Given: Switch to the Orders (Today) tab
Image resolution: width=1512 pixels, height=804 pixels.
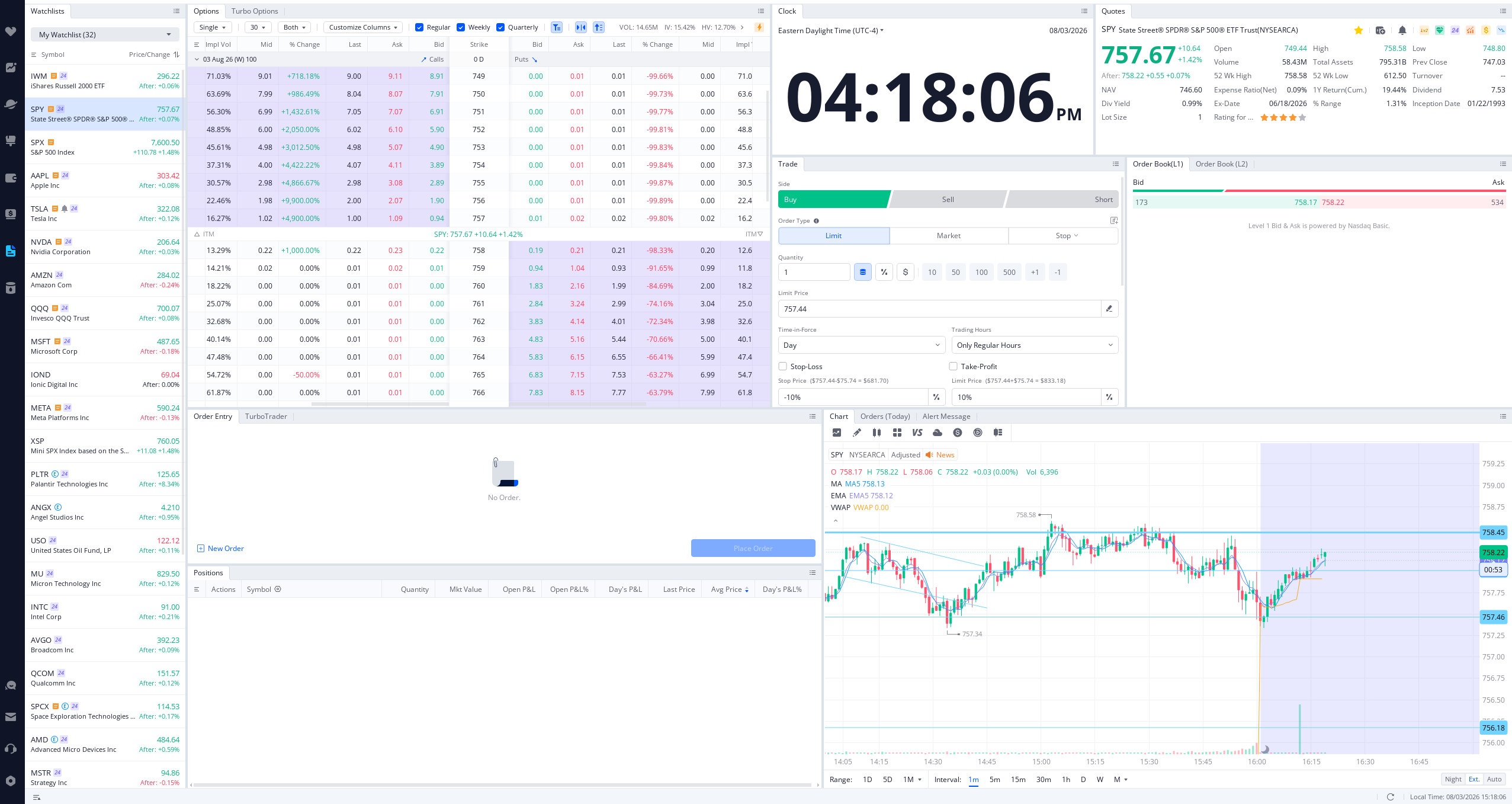Looking at the screenshot, I should (x=885, y=417).
